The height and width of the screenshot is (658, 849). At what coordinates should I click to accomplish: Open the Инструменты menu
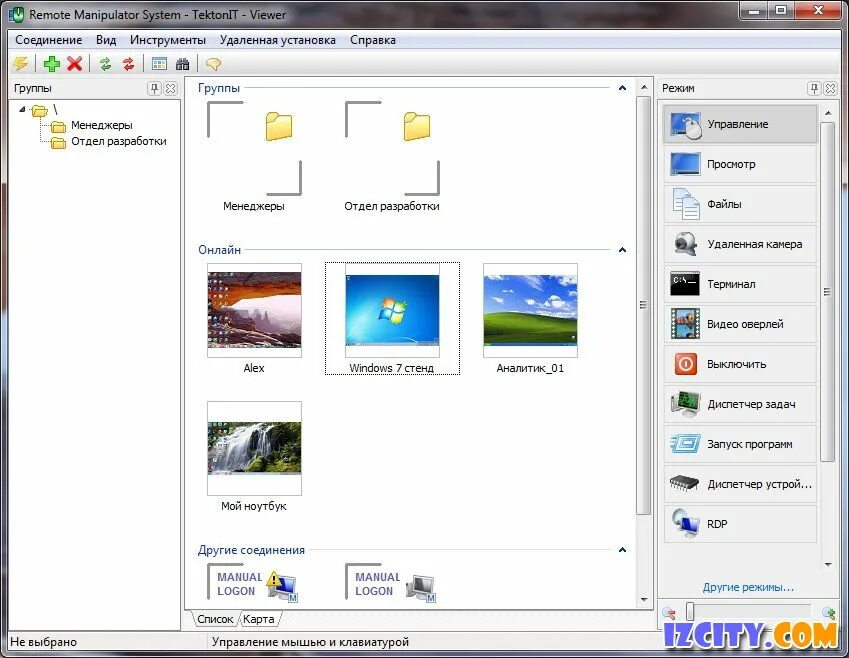(168, 40)
